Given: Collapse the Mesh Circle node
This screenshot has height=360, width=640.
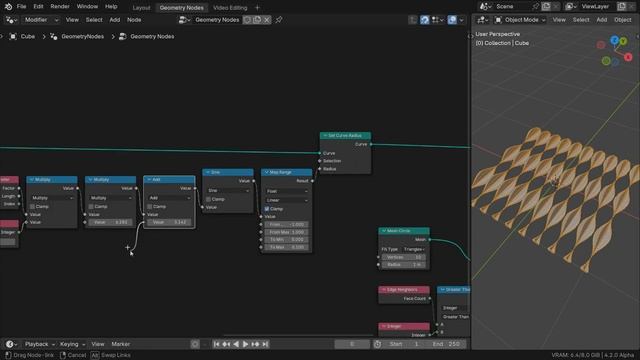Looking at the screenshot, I should [384, 231].
